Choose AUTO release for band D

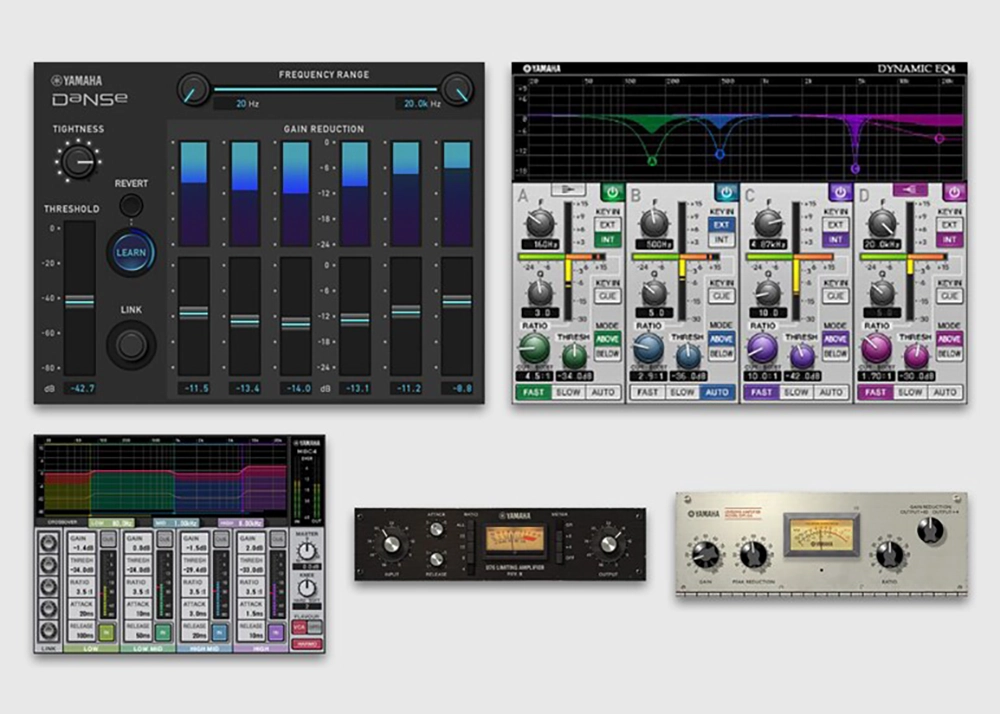(945, 393)
